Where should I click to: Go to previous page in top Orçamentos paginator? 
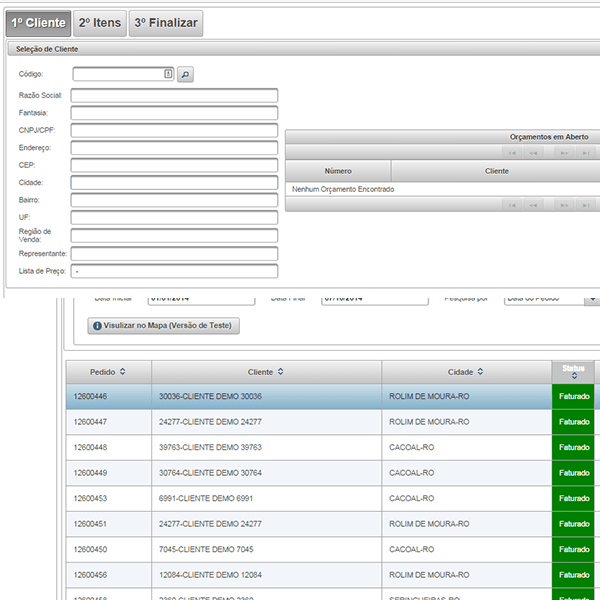[533, 153]
